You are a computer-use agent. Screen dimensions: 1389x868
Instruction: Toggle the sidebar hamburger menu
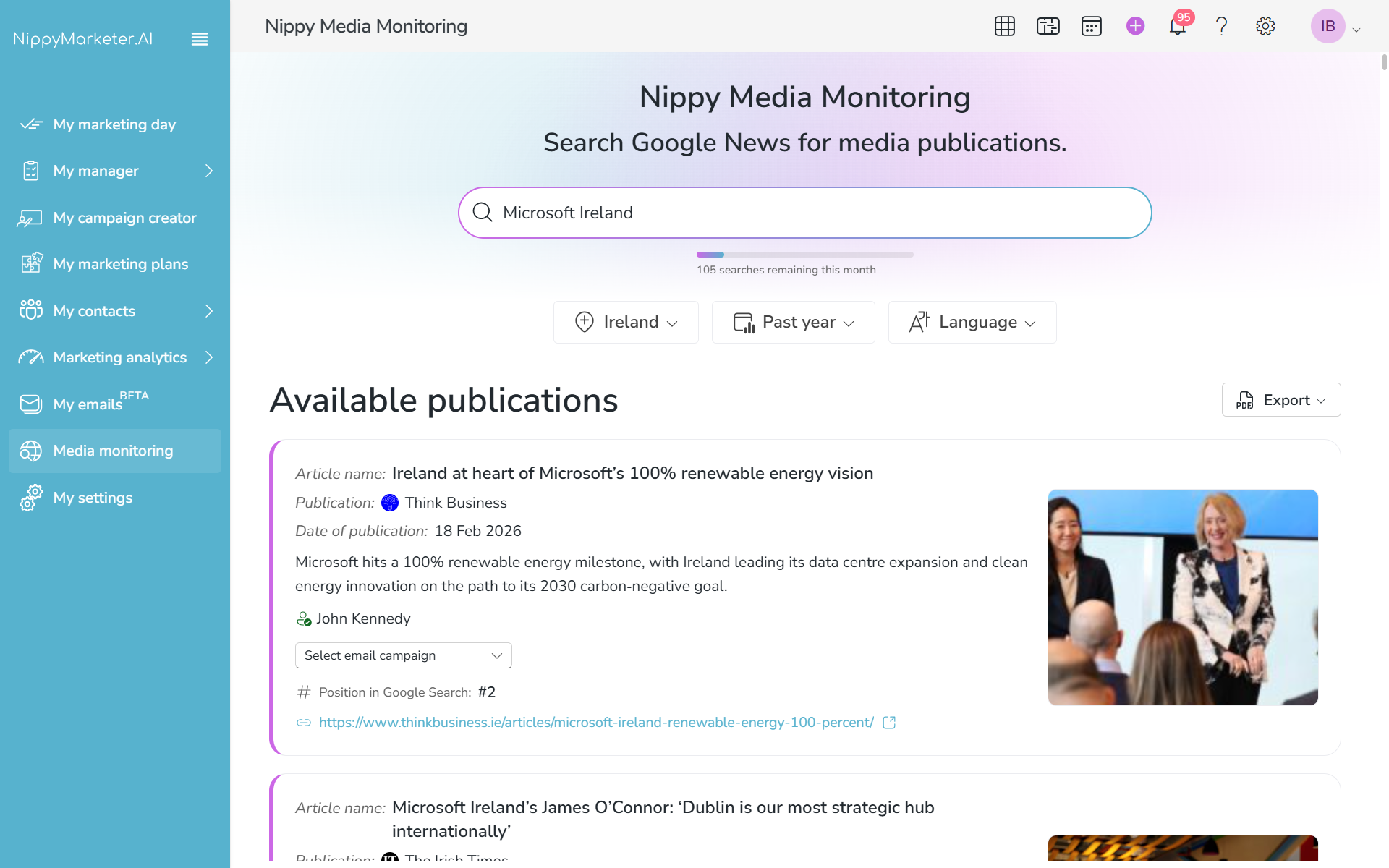[200, 39]
